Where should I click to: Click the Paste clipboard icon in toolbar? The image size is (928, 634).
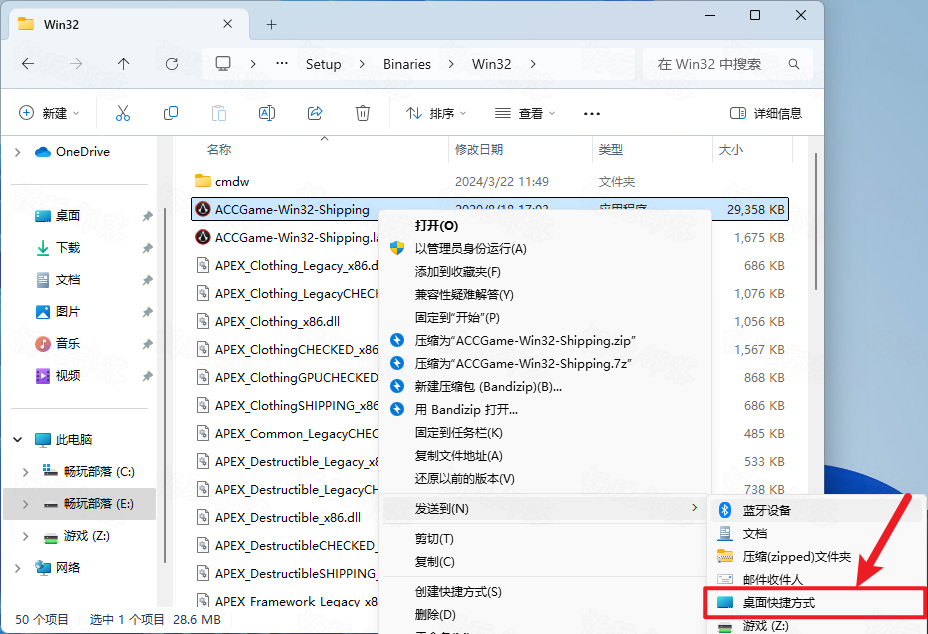219,113
